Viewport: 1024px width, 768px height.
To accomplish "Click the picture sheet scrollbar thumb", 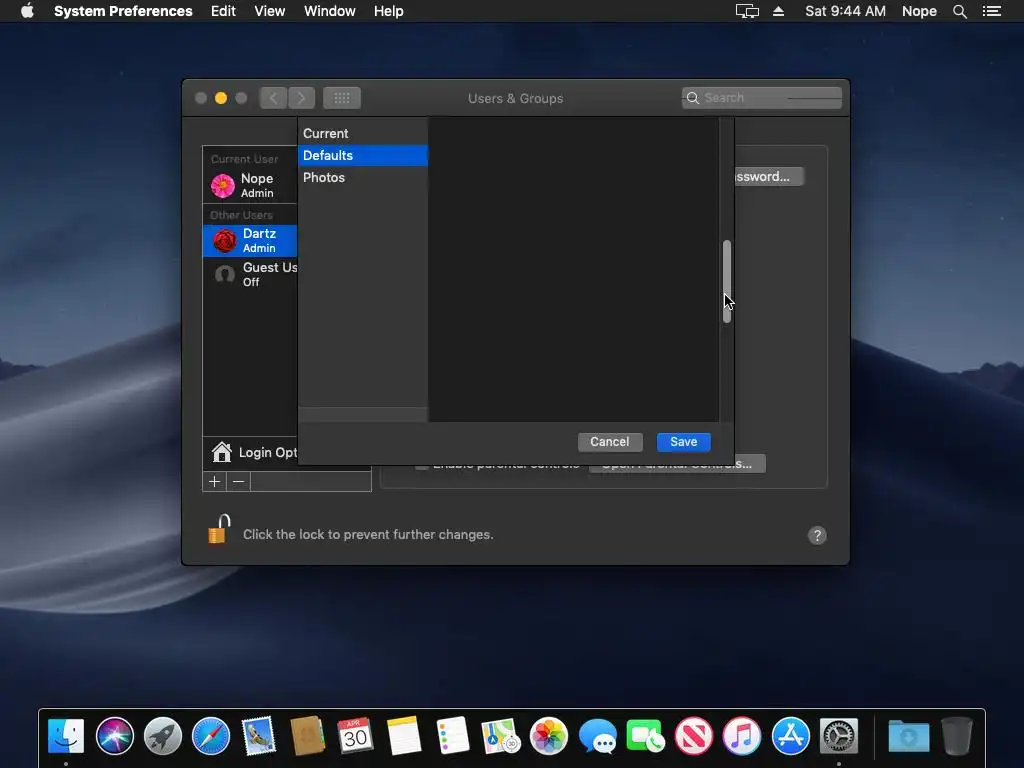I will click(726, 281).
